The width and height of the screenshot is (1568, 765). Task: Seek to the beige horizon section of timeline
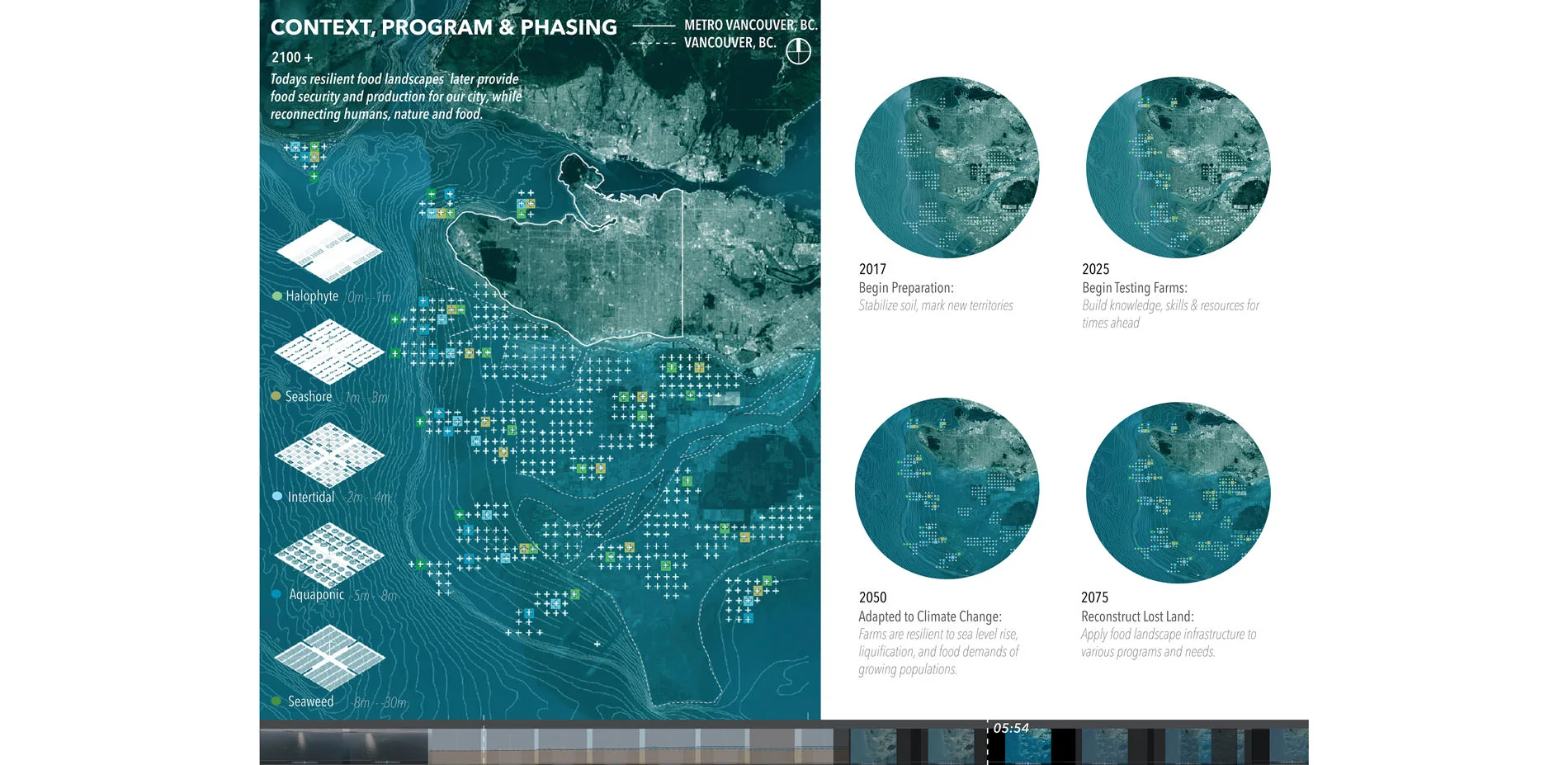click(x=635, y=746)
